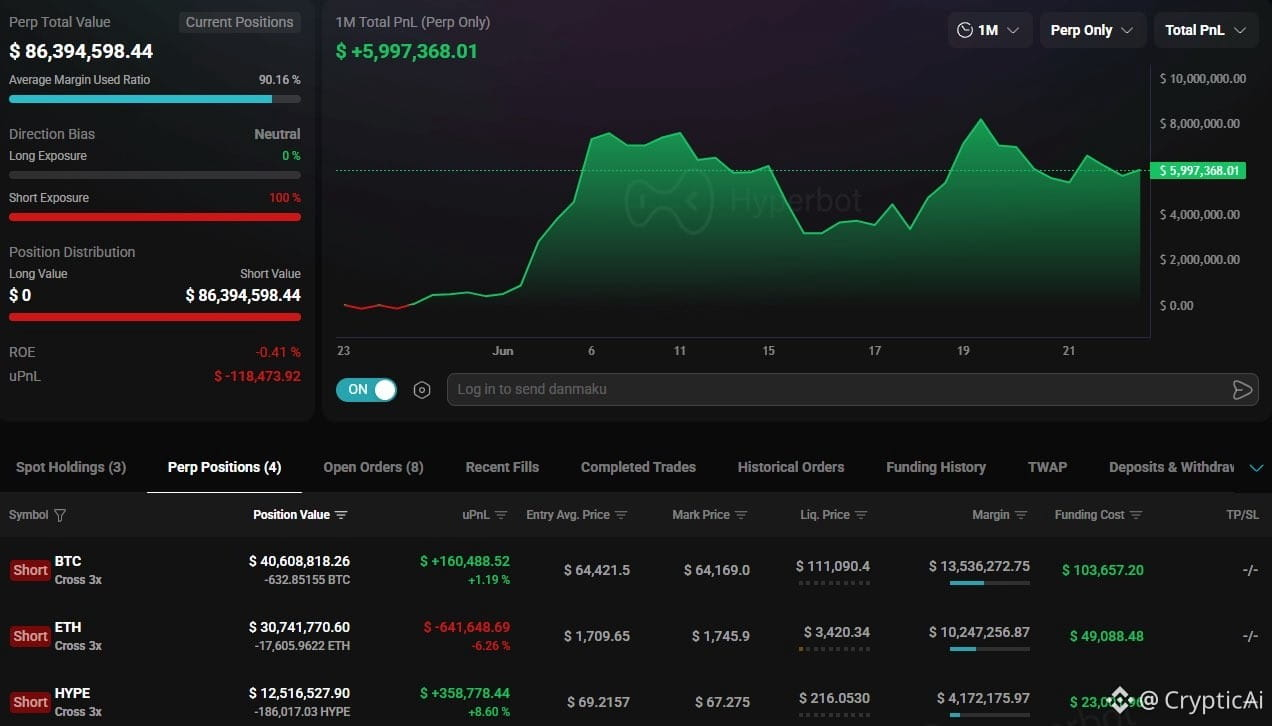Click Perp Total Value $86,394,598.44
Viewport: 1272px width, 726px height.
coord(81,51)
